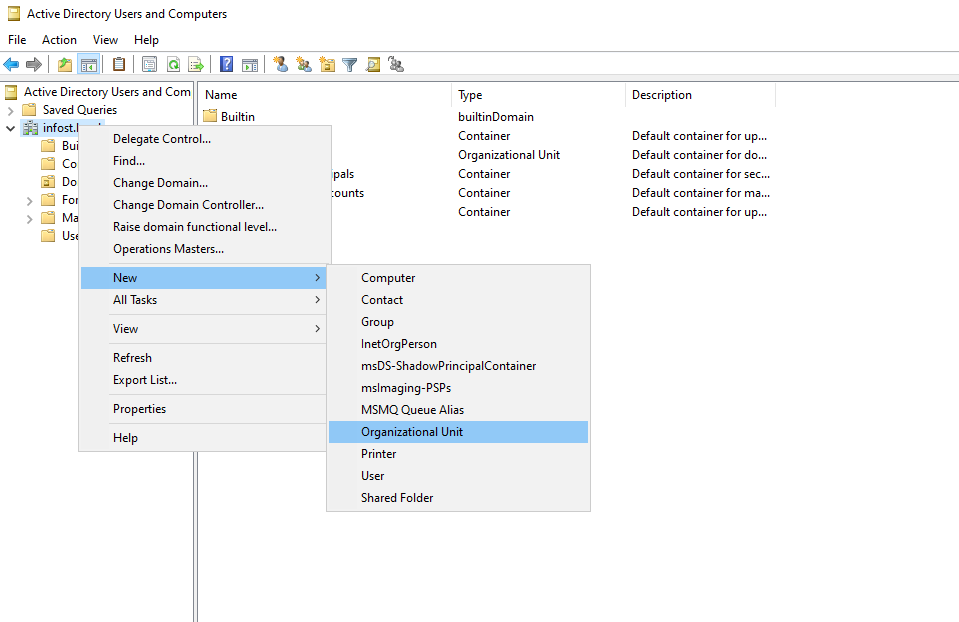Create new Shared Folder object

(x=459, y=498)
